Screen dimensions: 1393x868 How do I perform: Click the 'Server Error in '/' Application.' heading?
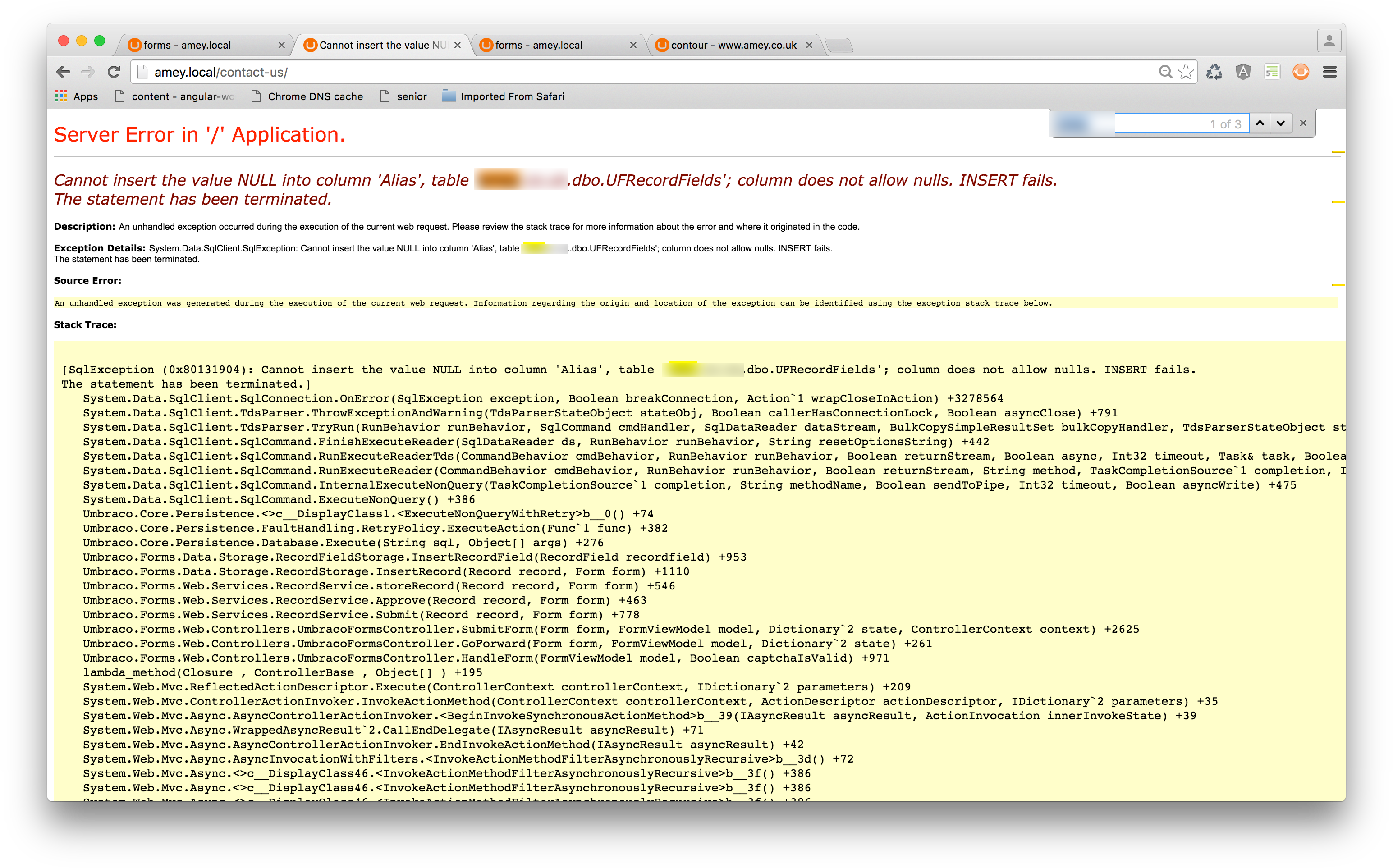(x=199, y=134)
